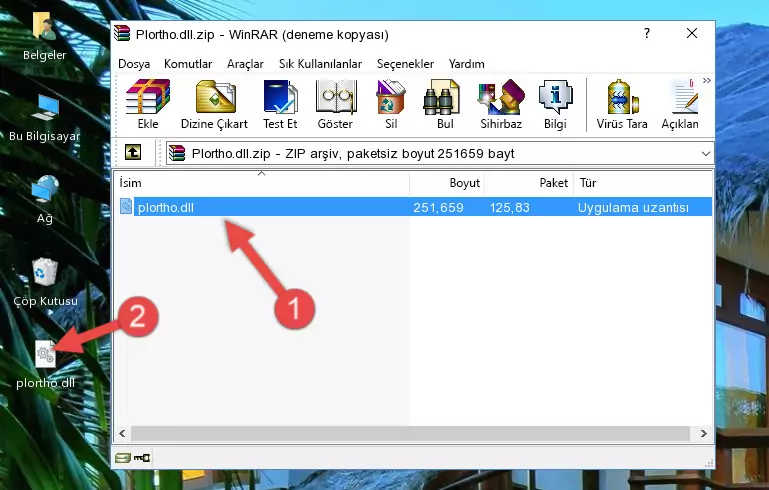Open the Yardım menu
The height and width of the screenshot is (490, 769).
click(466, 64)
